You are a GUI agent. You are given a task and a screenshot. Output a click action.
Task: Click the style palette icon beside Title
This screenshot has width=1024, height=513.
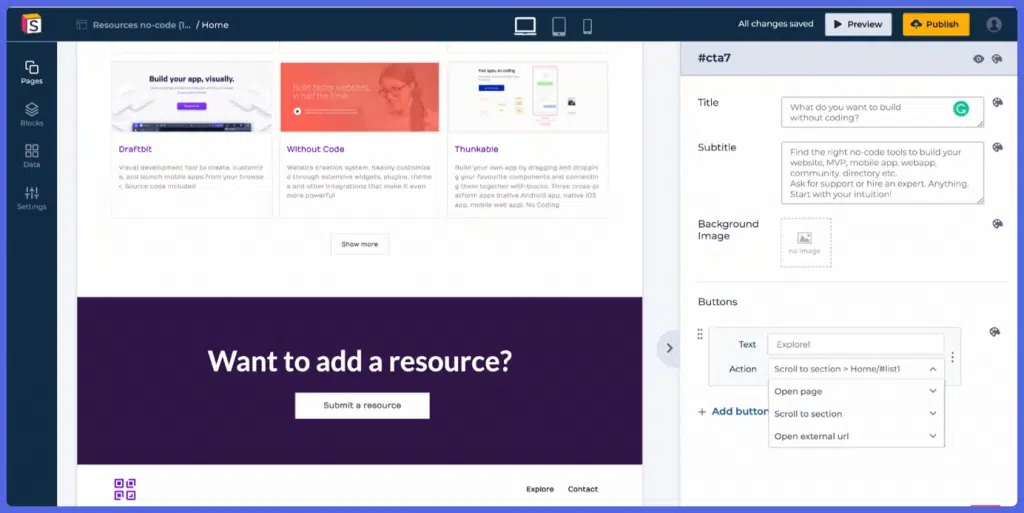[x=997, y=103]
